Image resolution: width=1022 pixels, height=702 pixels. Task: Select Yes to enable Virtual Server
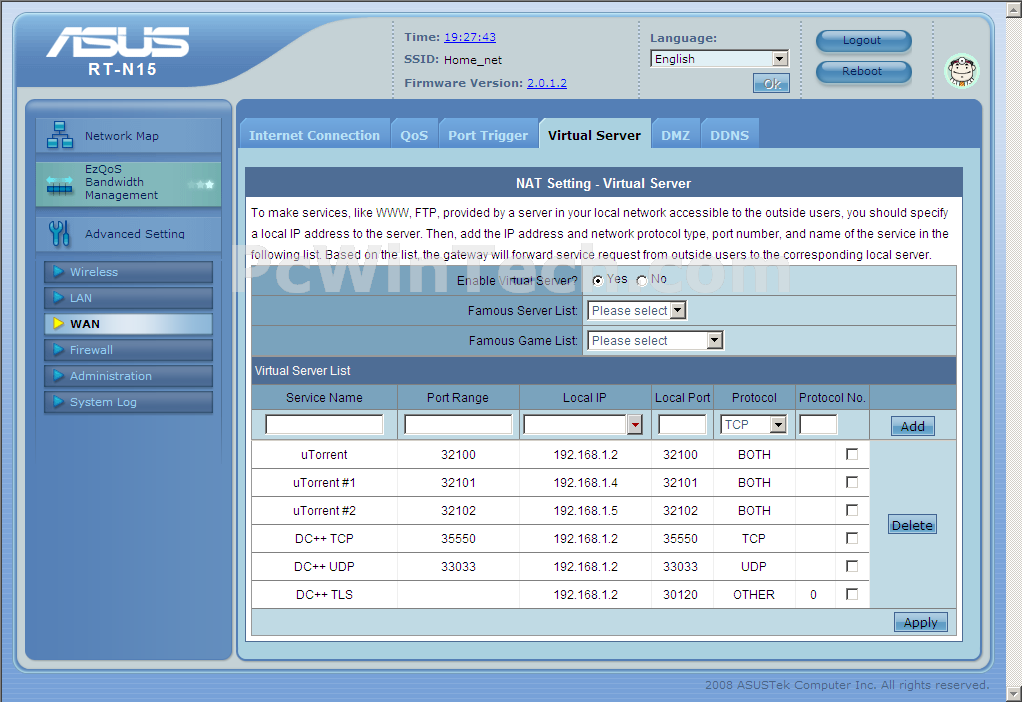[598, 280]
